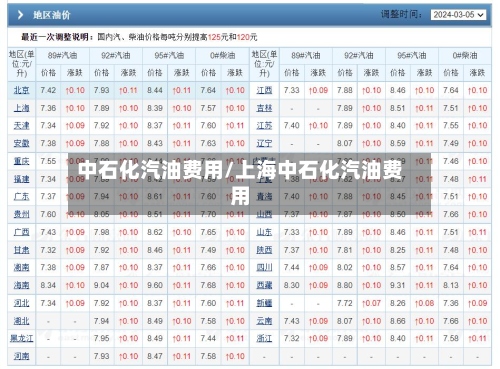Click ↑0.07 change in the 新疆 row
The width and height of the screenshot is (500, 369).
[x=371, y=303]
